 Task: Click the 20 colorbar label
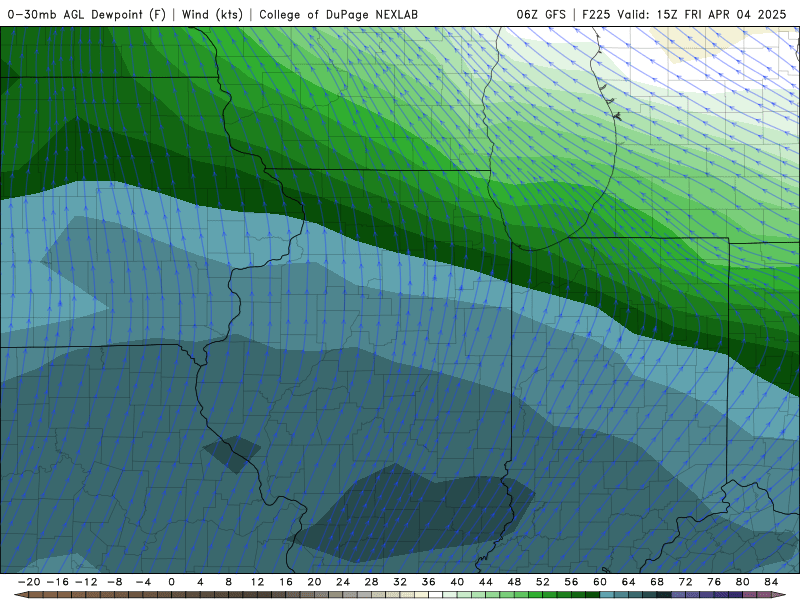point(314,582)
